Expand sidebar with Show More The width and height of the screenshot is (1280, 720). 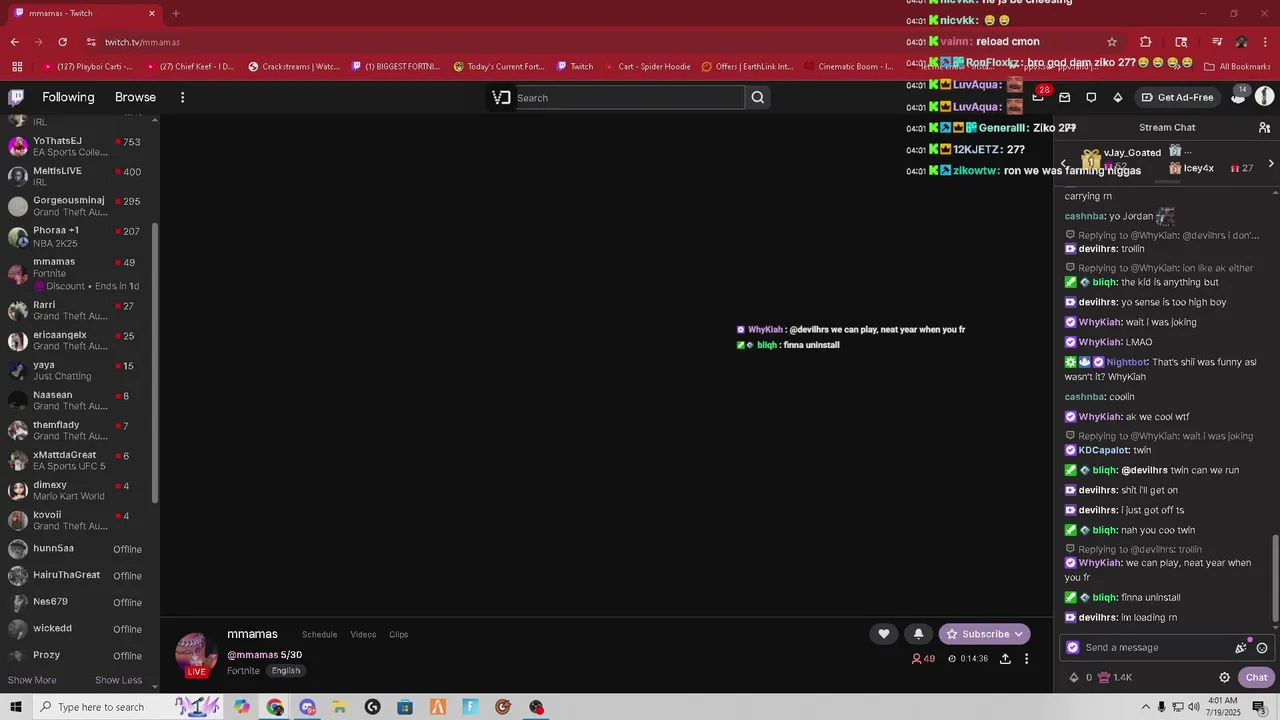[32, 680]
